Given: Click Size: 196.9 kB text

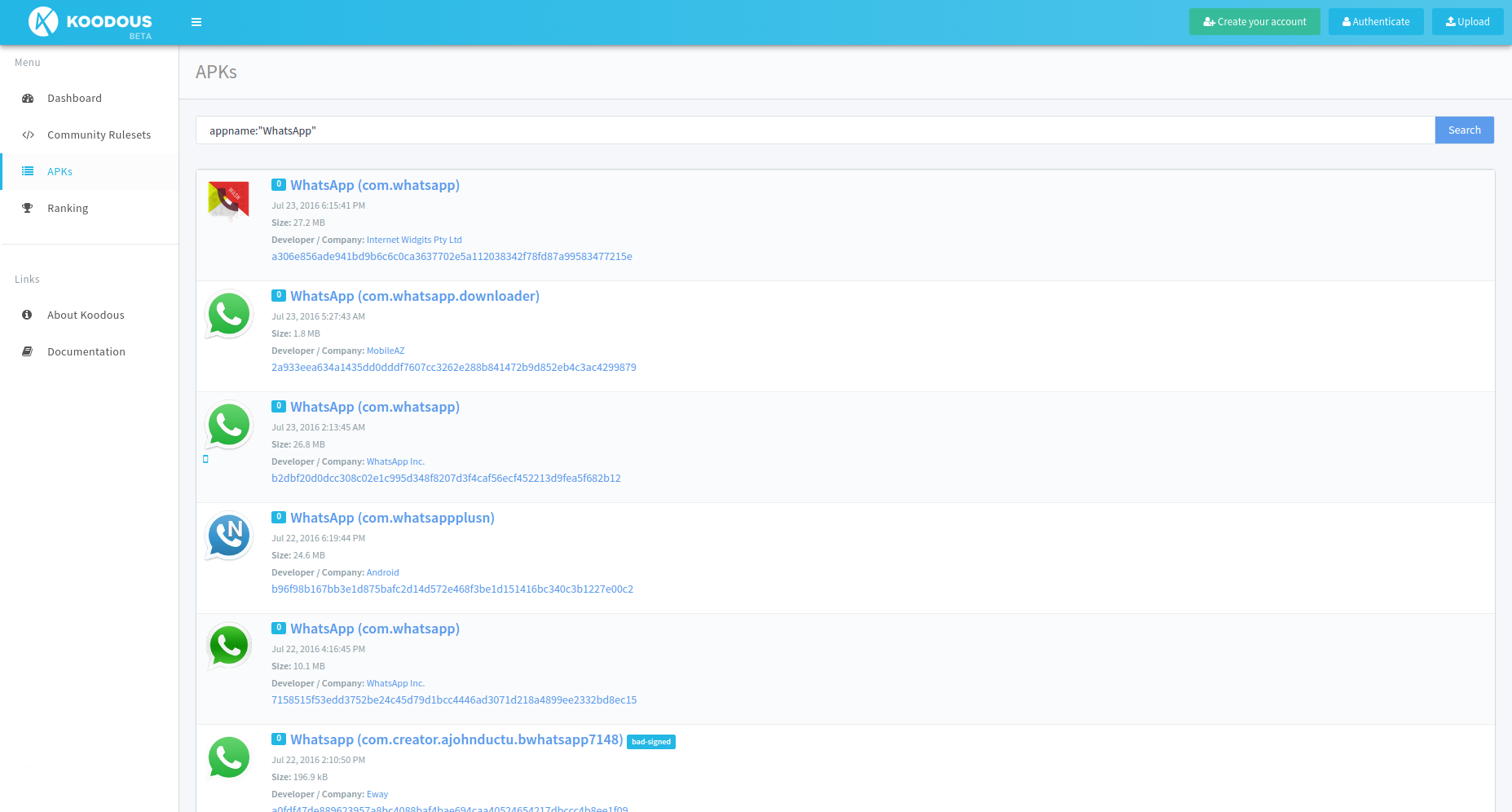Looking at the screenshot, I should tap(299, 777).
